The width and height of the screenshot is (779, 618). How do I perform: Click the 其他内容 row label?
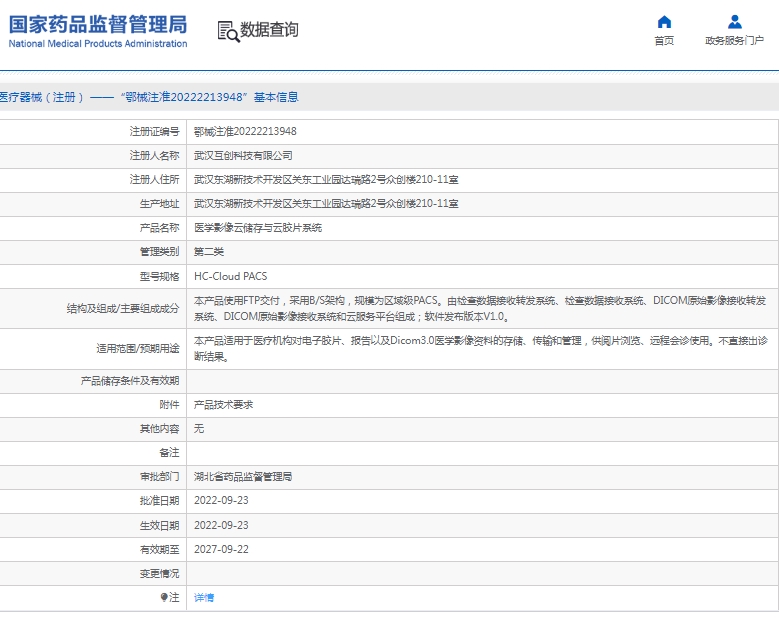pyautogui.click(x=159, y=429)
